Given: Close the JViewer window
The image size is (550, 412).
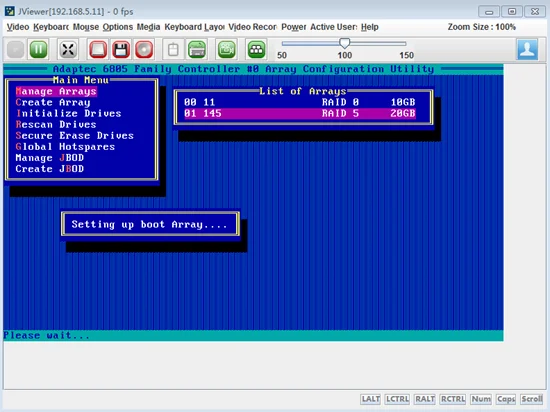Looking at the screenshot, I should 535,12.
